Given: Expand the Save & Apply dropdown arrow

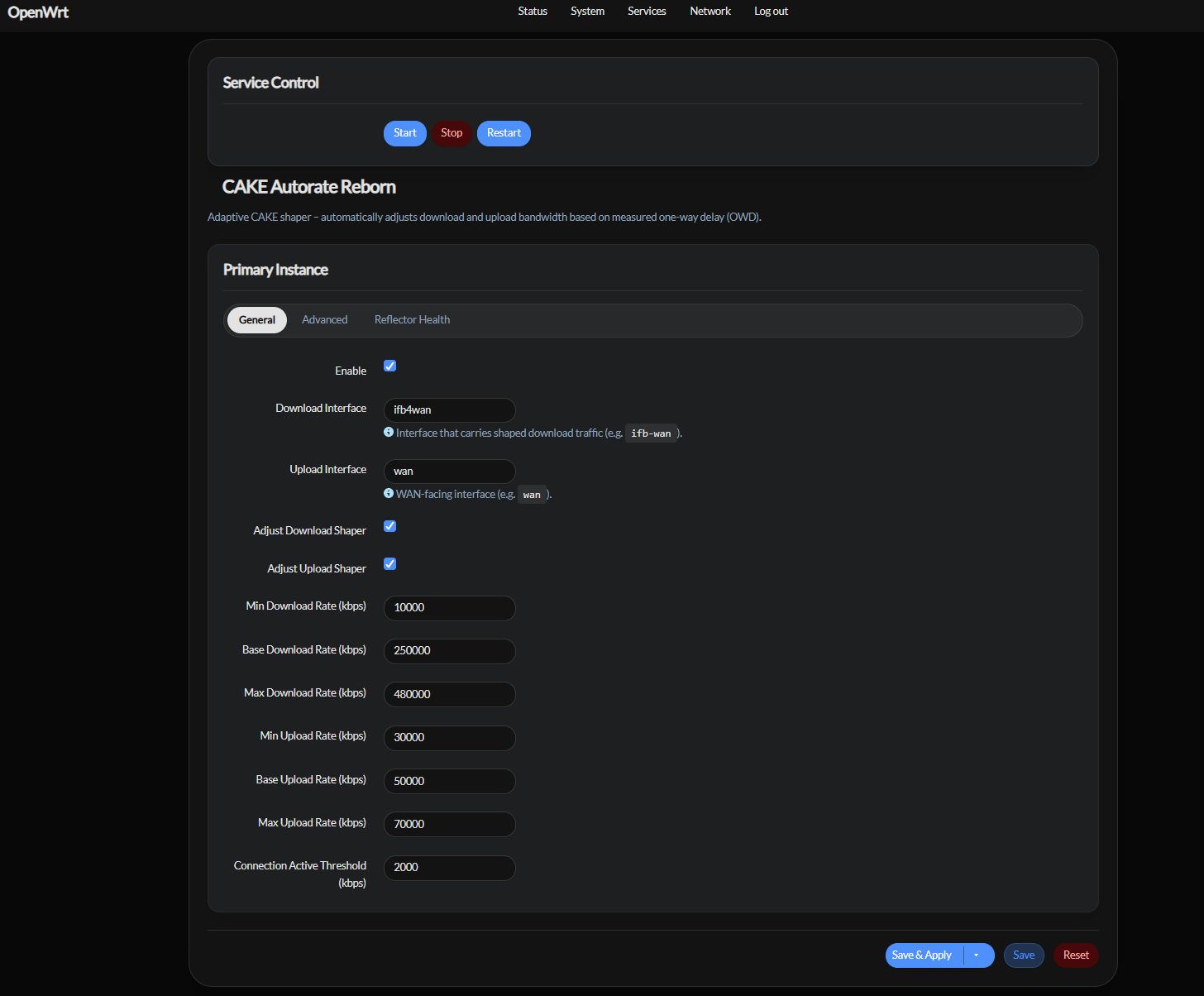Looking at the screenshot, I should tap(977, 955).
